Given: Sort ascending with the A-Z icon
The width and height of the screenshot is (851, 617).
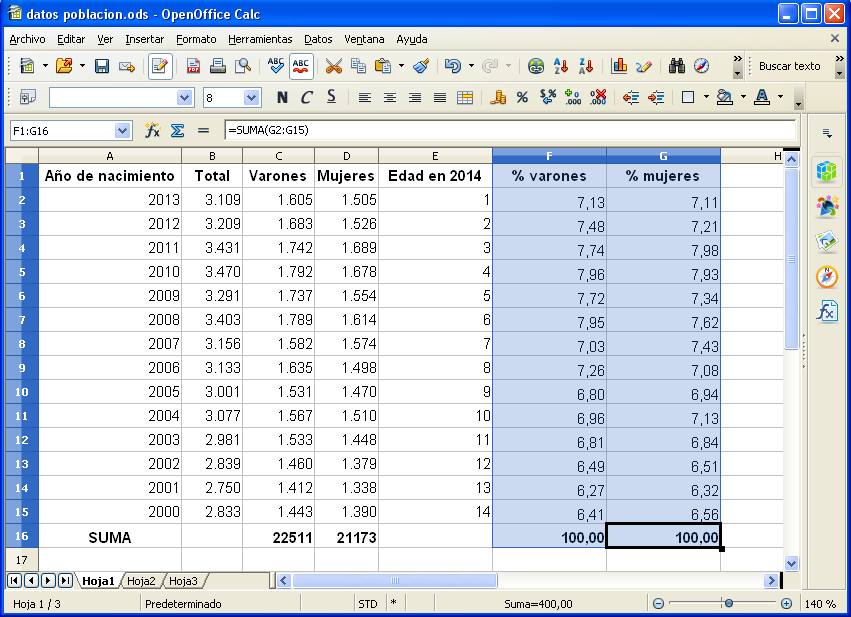Looking at the screenshot, I should click(561, 66).
